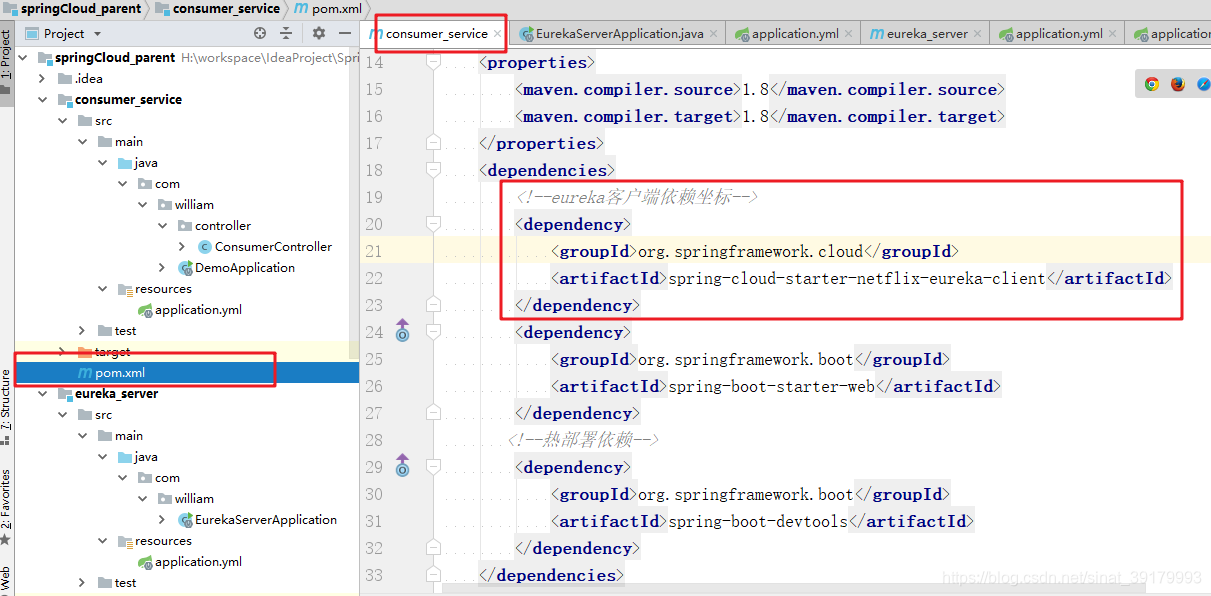Screen dimensions: 1211x596
Task: Fold the dependency block at line 20
Action: click(433, 224)
